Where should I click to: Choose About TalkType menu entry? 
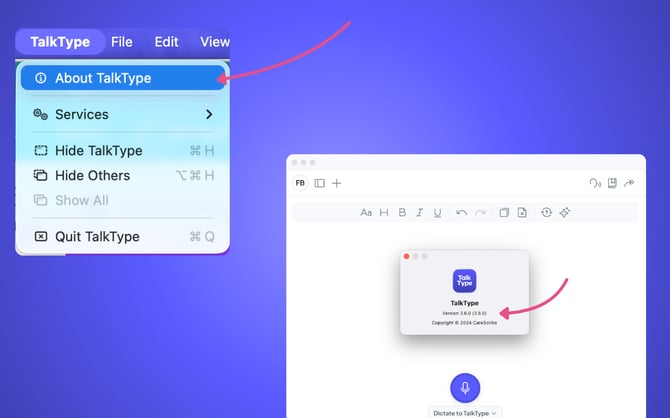[x=123, y=78]
